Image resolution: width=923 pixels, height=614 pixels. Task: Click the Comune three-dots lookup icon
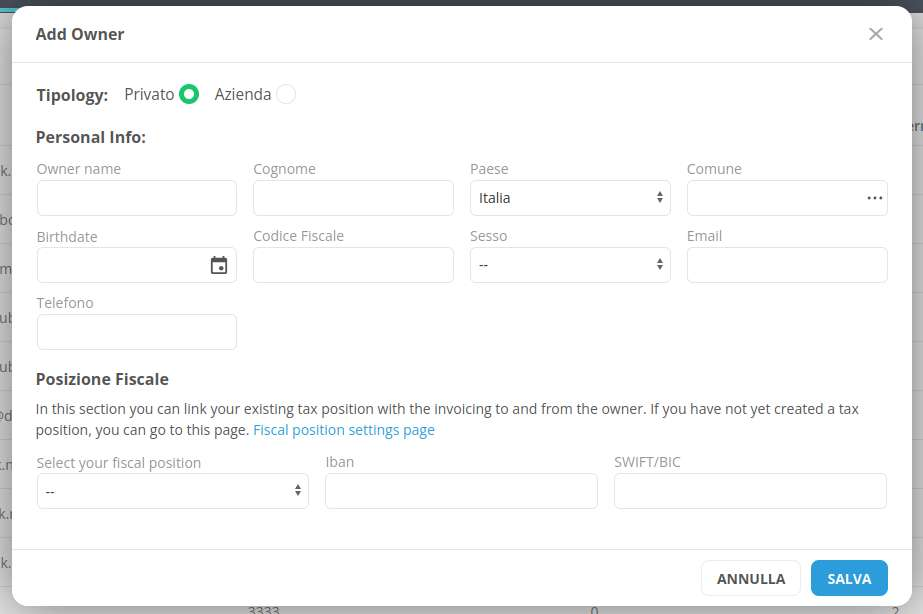(875, 198)
